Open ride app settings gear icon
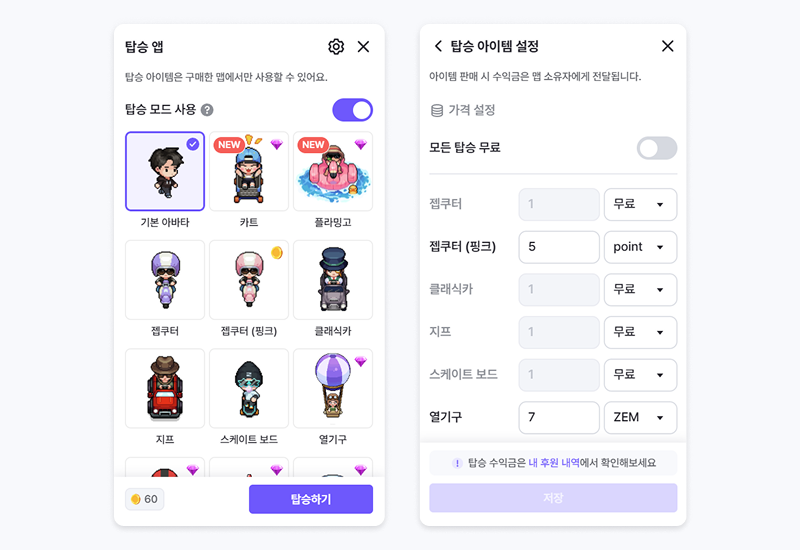This screenshot has width=800, height=550. [336, 46]
